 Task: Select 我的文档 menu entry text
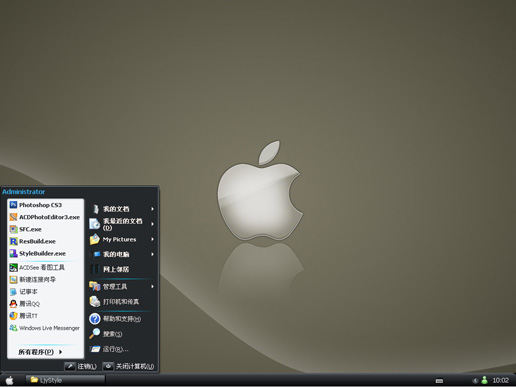tap(116, 209)
